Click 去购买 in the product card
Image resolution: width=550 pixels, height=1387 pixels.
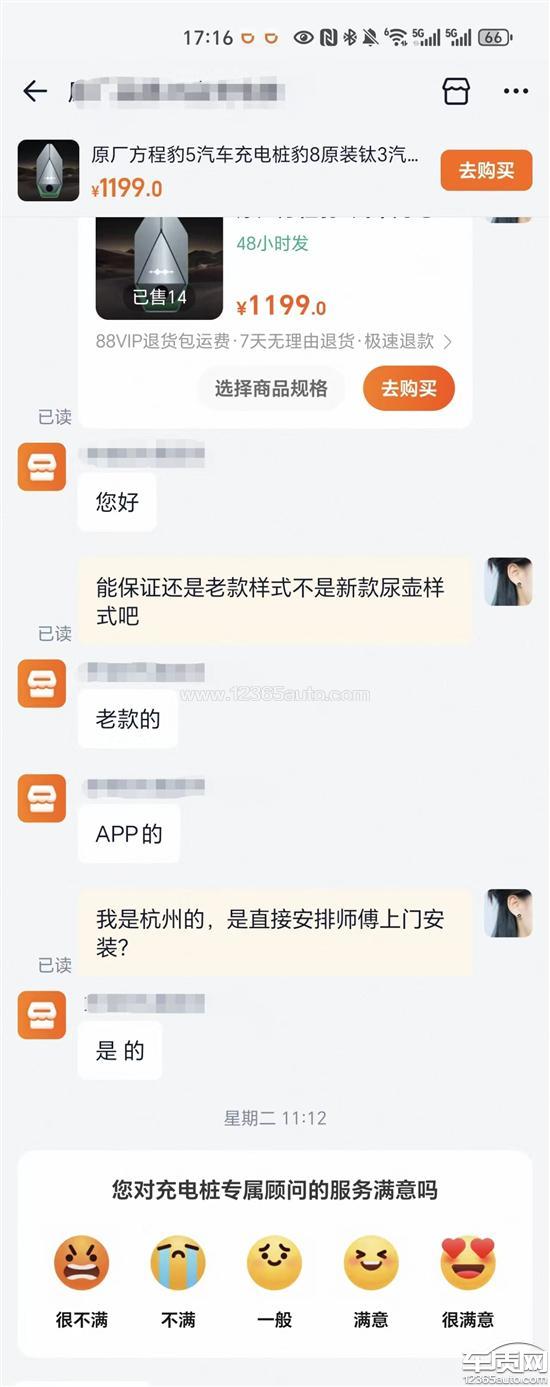click(x=409, y=388)
